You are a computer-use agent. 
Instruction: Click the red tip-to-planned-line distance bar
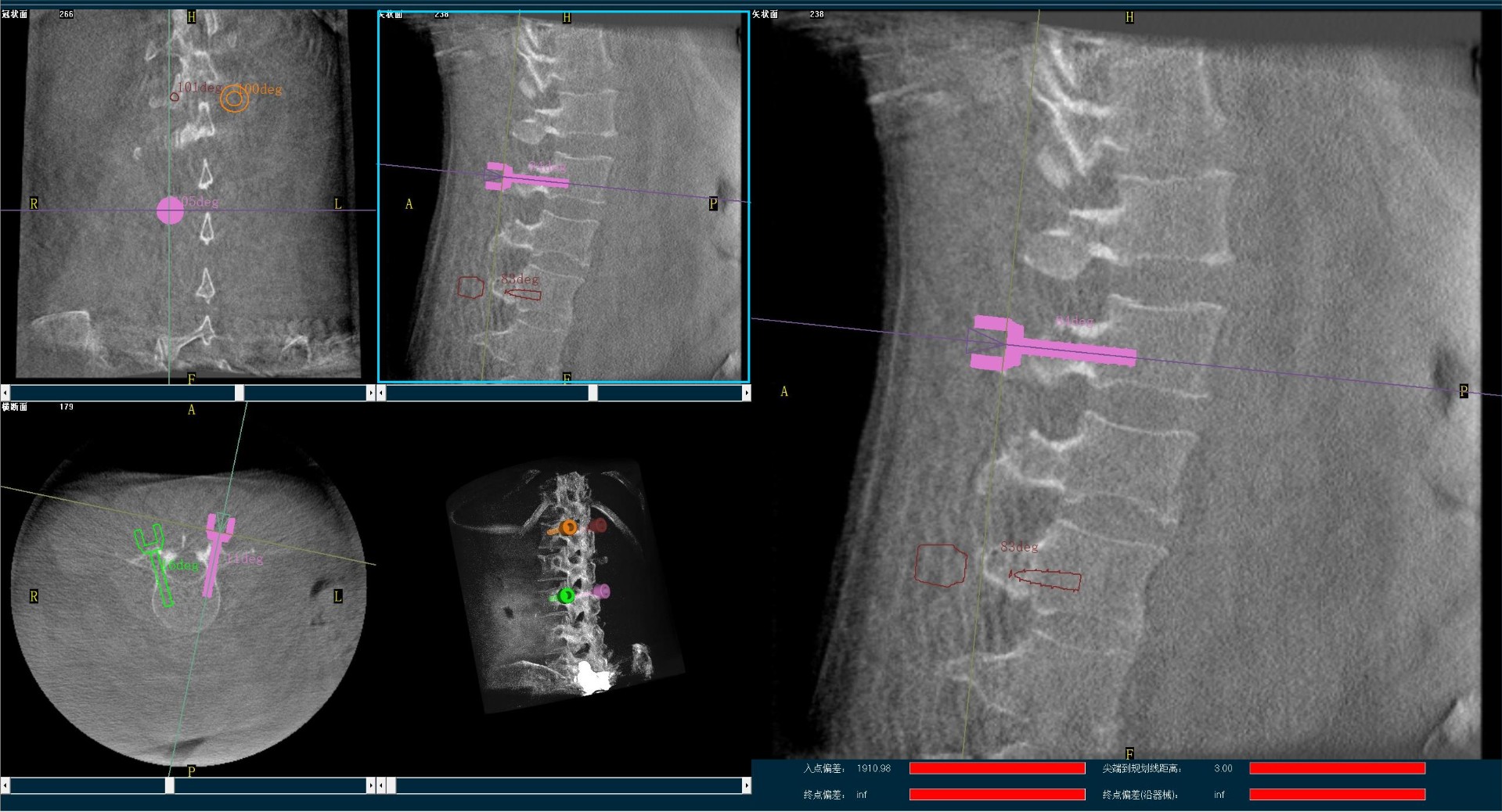(1337, 769)
